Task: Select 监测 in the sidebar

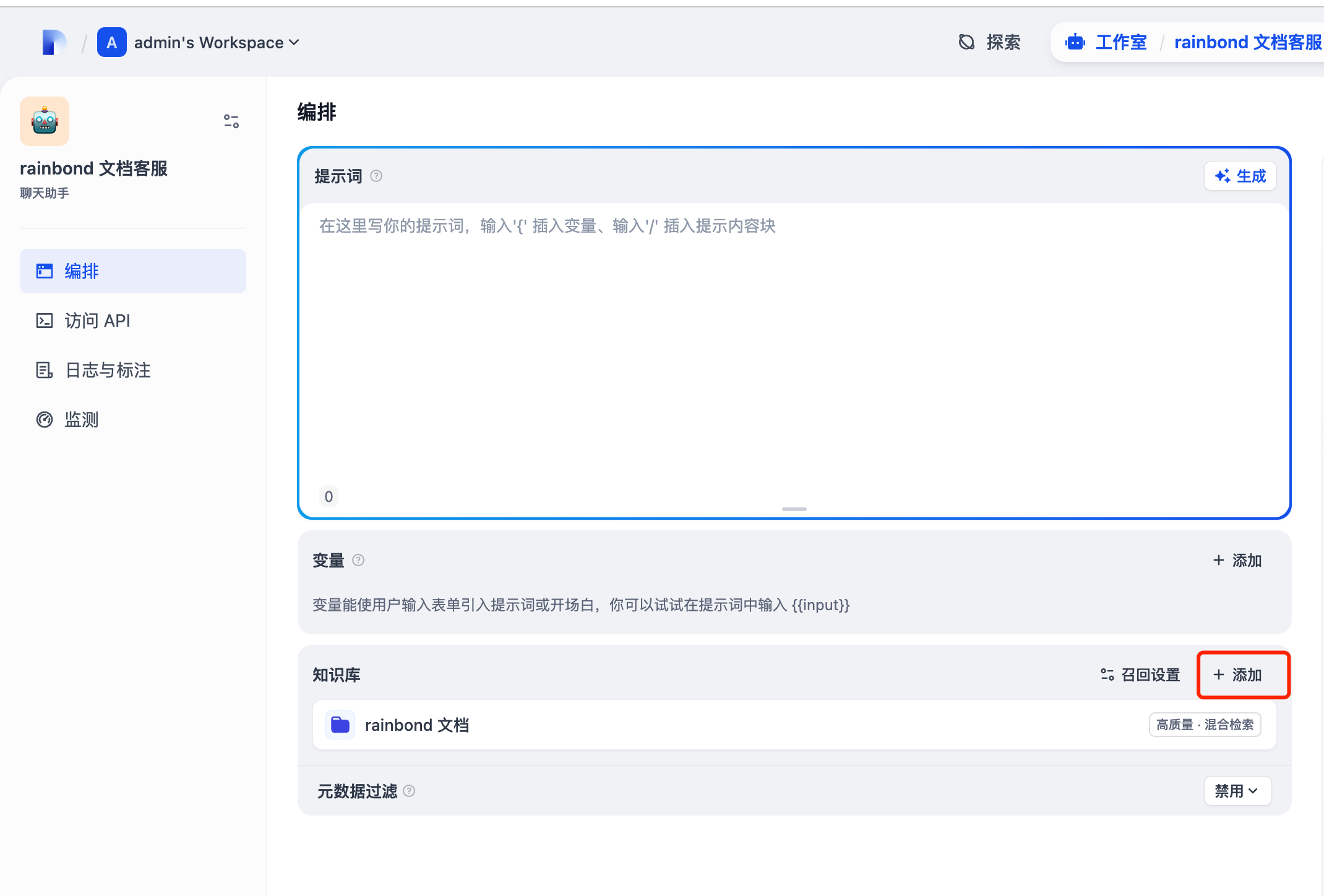Action: coord(81,420)
